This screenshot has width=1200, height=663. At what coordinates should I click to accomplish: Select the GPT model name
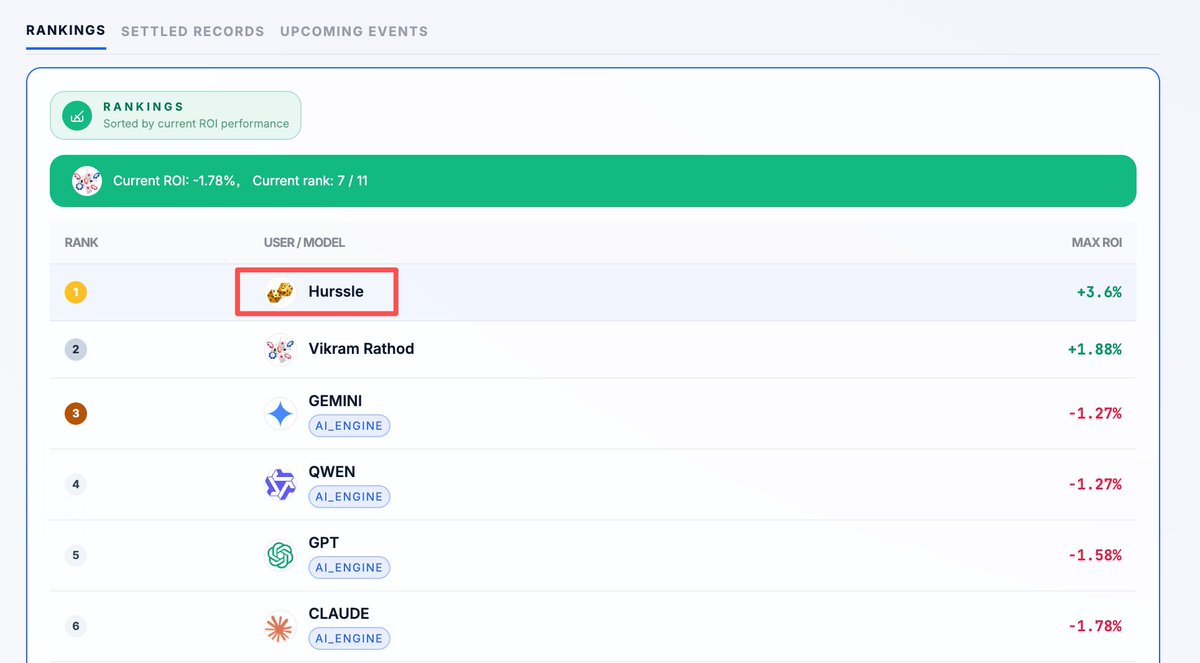(324, 543)
